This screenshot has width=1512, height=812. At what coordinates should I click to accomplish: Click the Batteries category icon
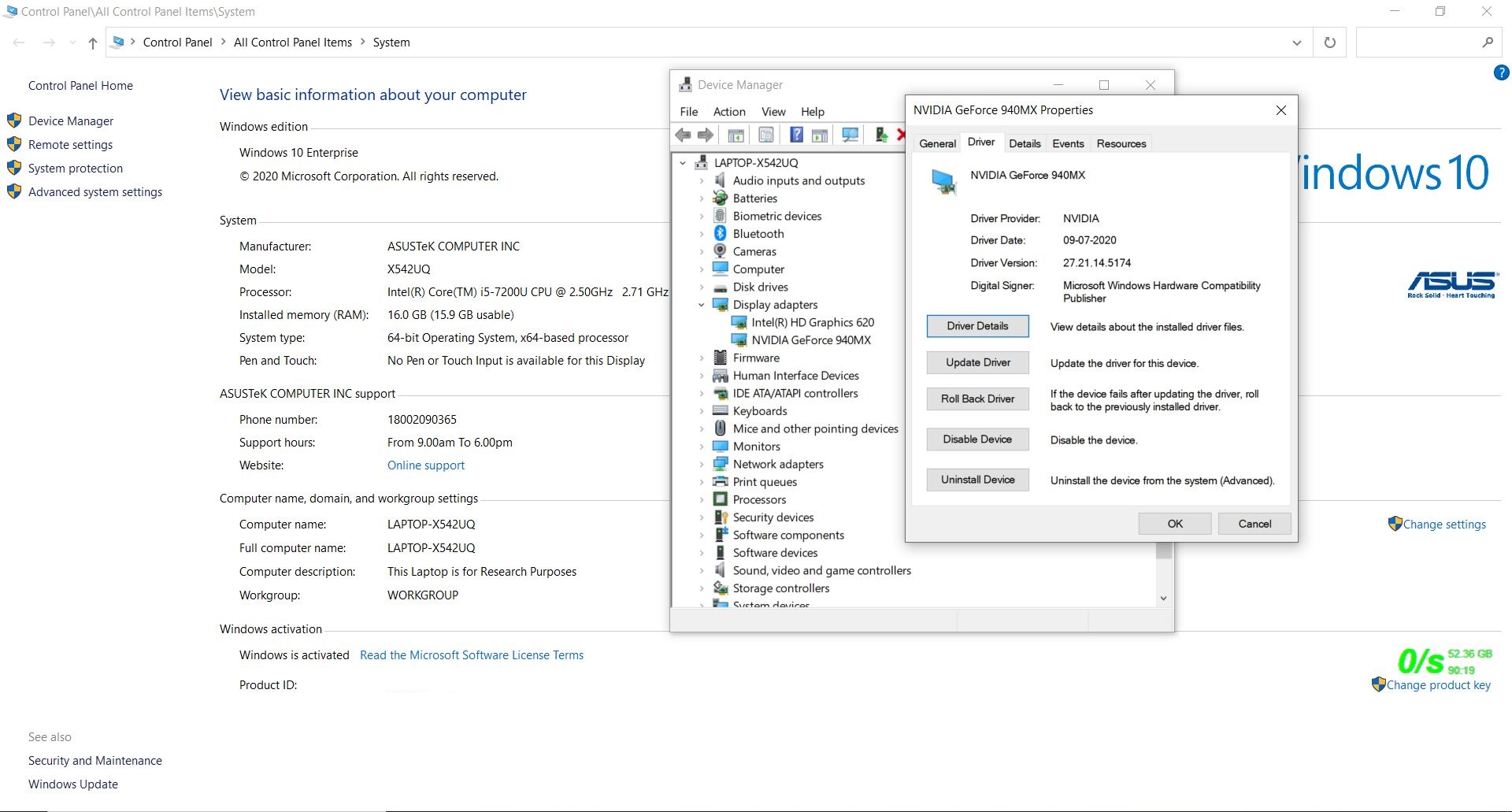(x=720, y=198)
